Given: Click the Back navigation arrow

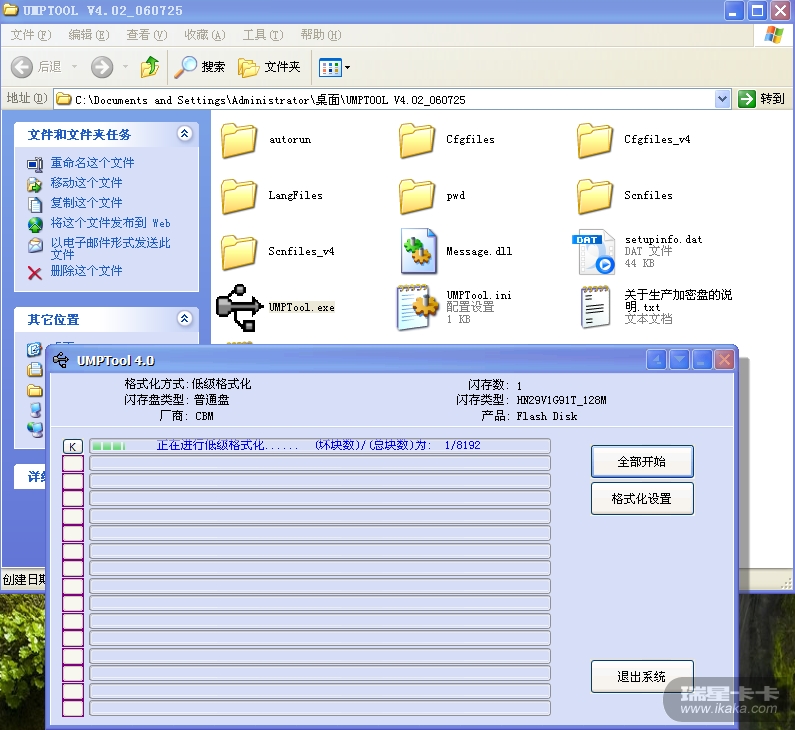Looking at the screenshot, I should coord(22,67).
